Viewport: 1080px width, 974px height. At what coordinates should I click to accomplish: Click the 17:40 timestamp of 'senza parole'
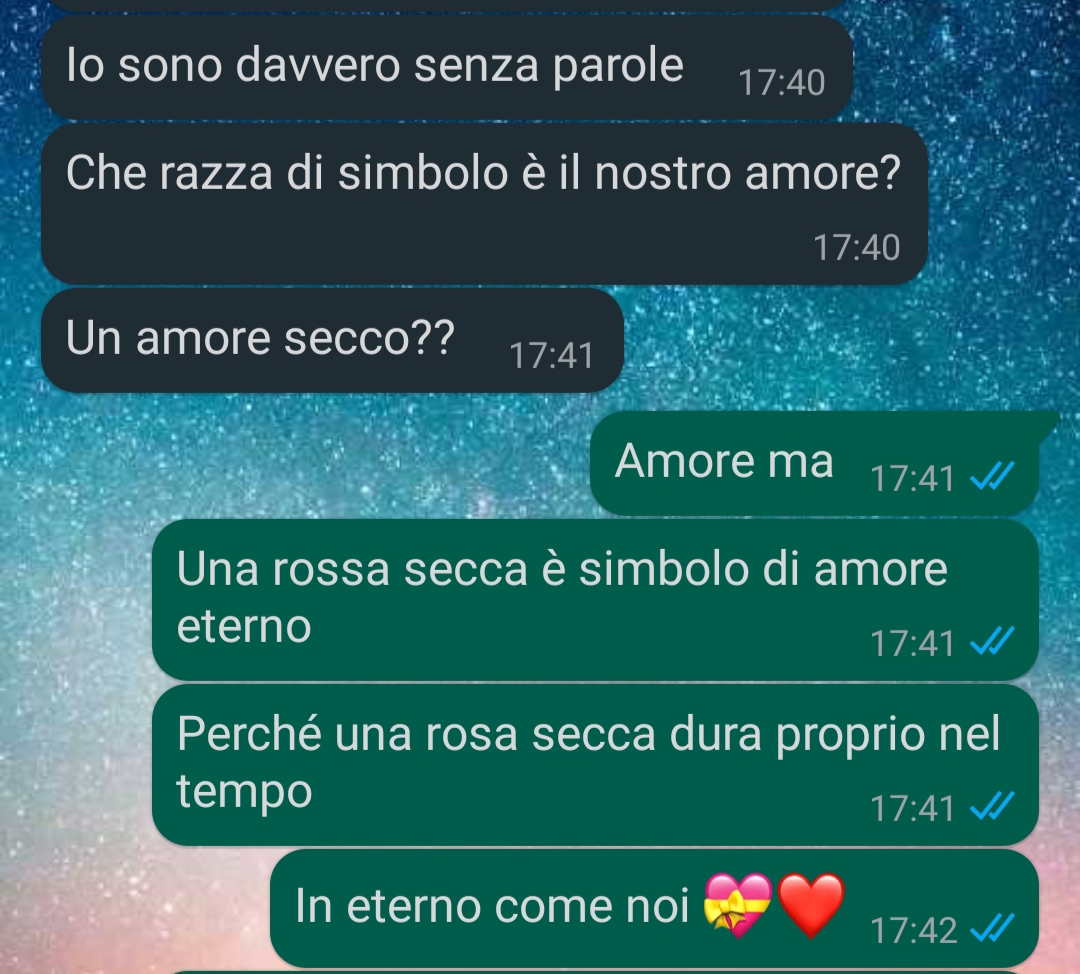click(781, 83)
